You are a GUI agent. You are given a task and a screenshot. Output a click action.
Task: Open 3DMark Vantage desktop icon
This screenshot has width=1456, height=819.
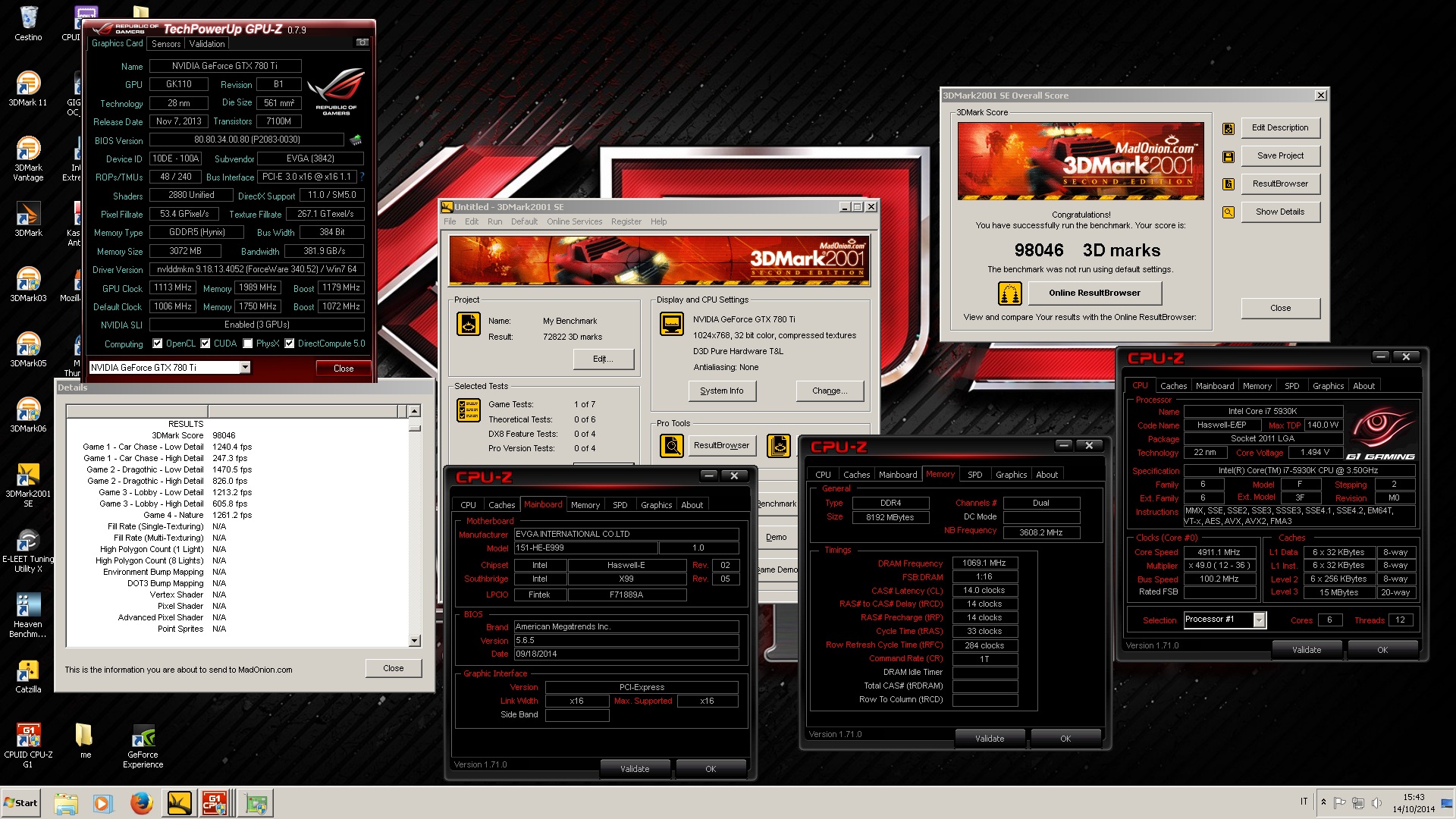[x=28, y=158]
